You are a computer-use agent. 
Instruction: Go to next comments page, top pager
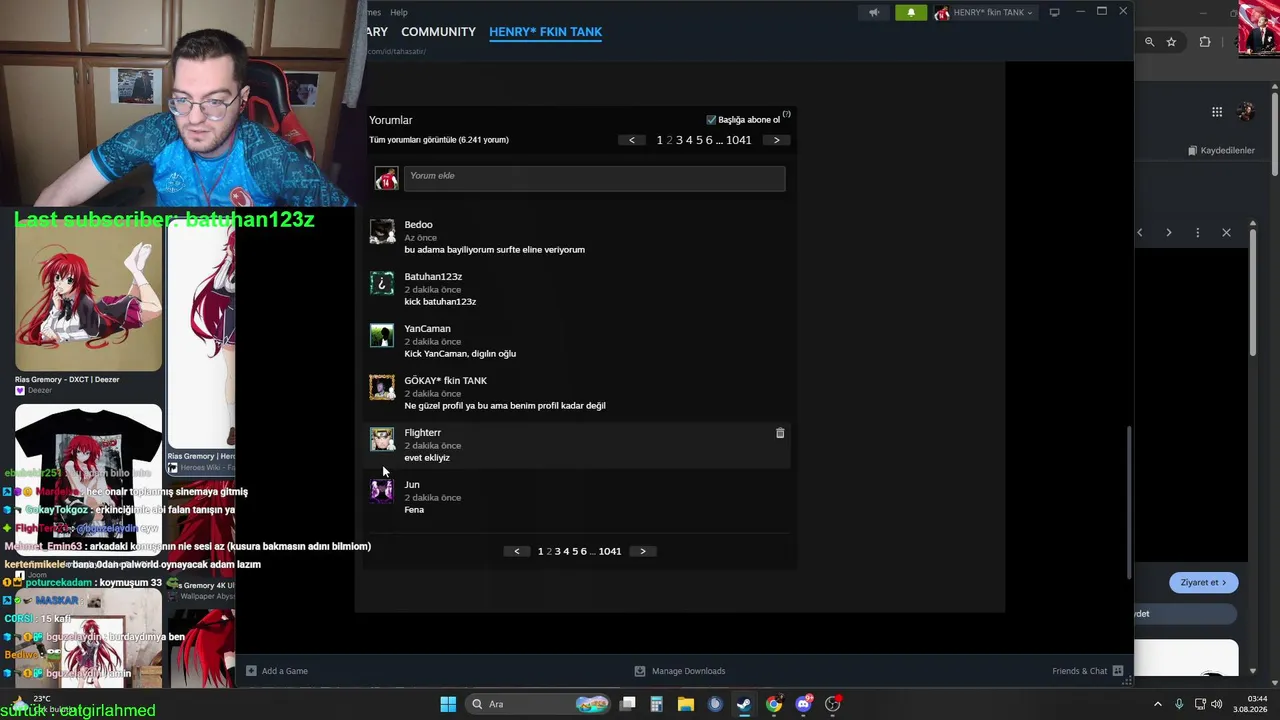[776, 140]
